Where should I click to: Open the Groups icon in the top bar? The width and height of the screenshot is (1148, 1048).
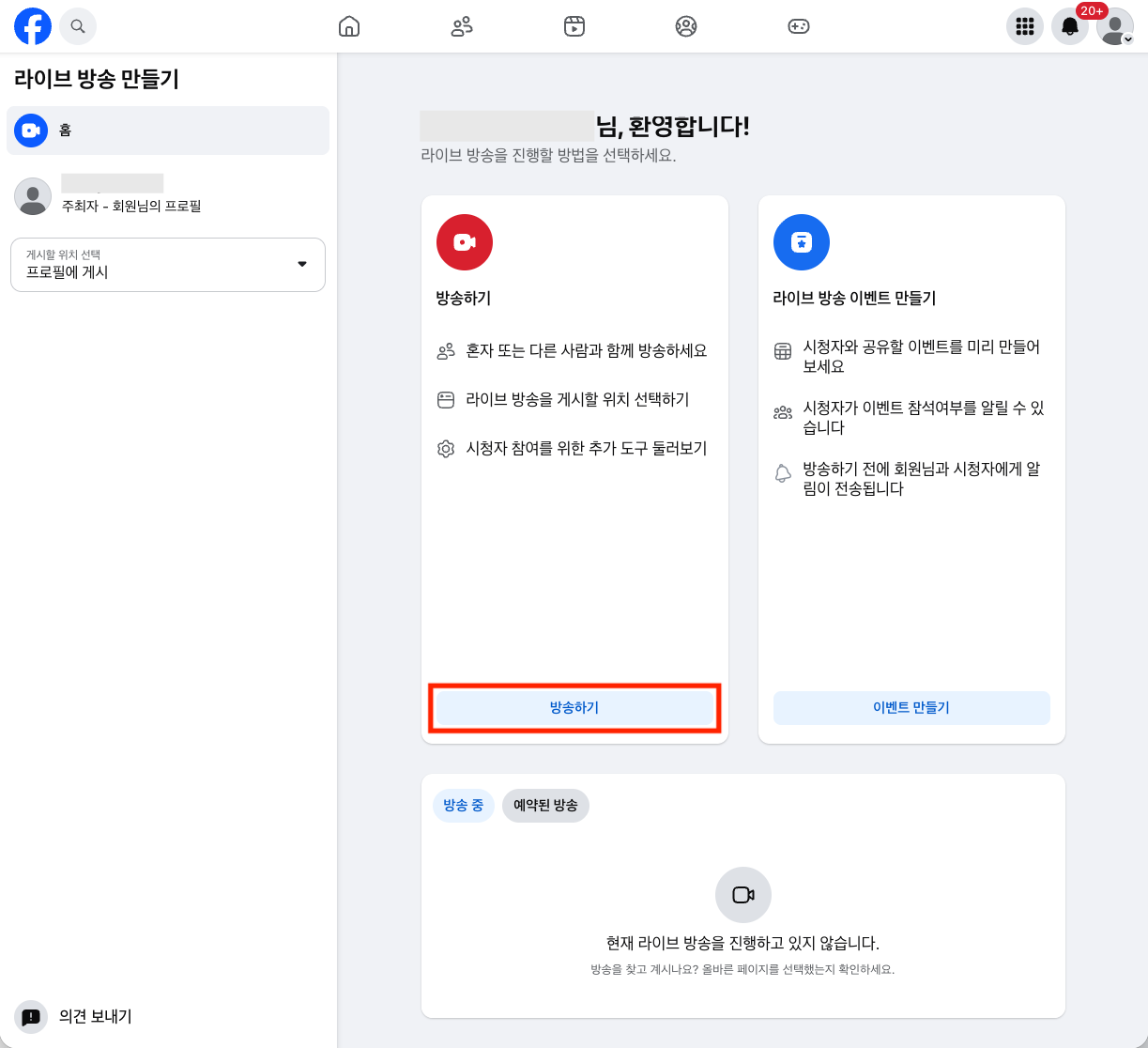coord(686,26)
